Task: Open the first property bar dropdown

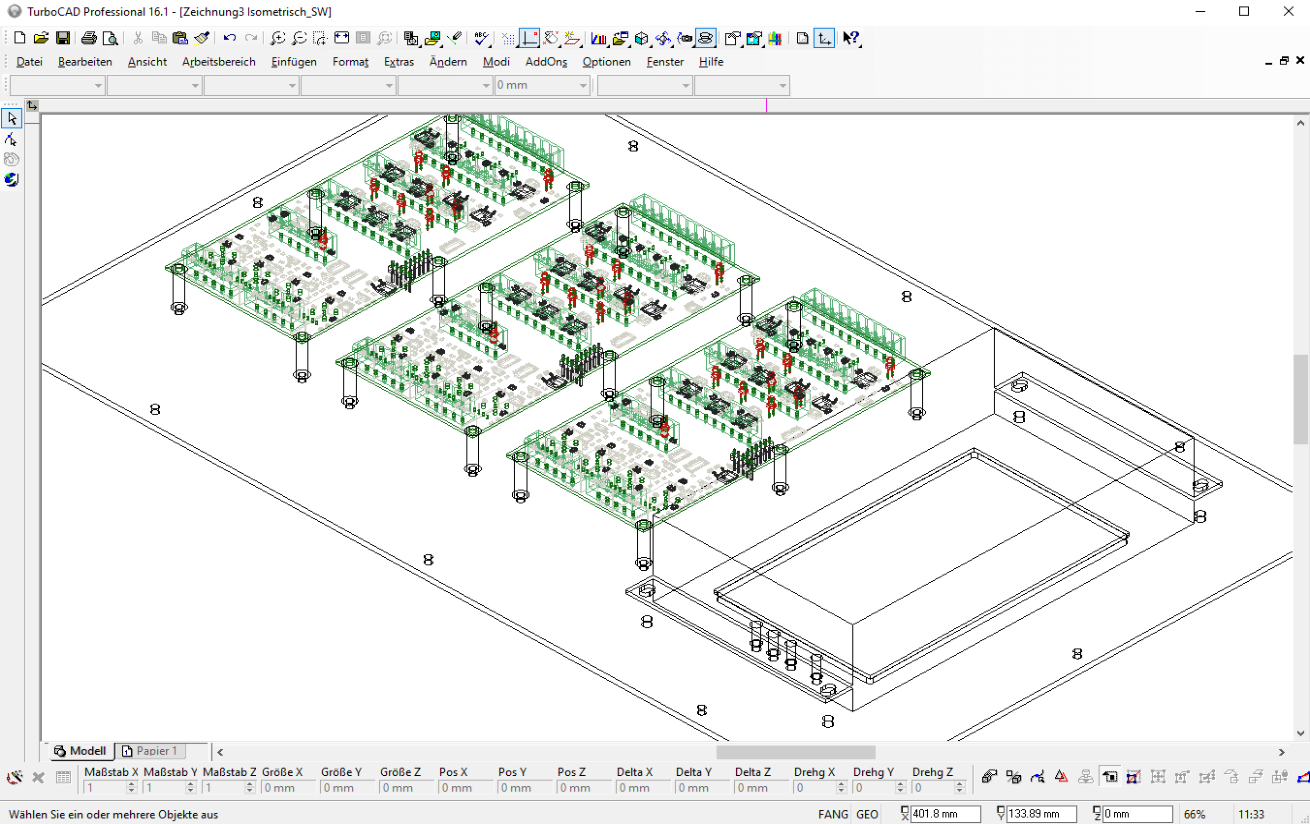Action: point(98,86)
